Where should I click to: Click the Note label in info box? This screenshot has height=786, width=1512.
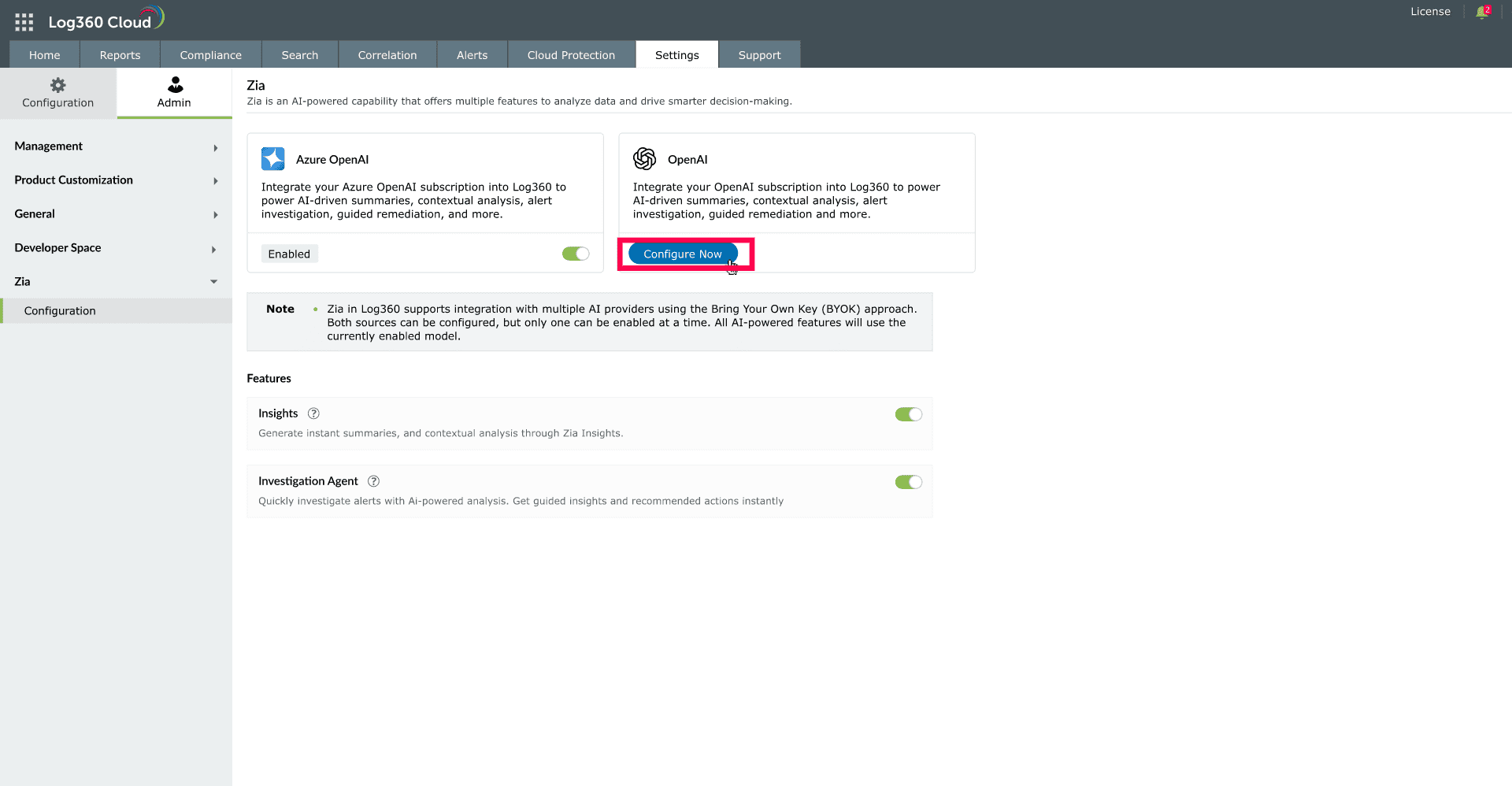pyautogui.click(x=280, y=309)
